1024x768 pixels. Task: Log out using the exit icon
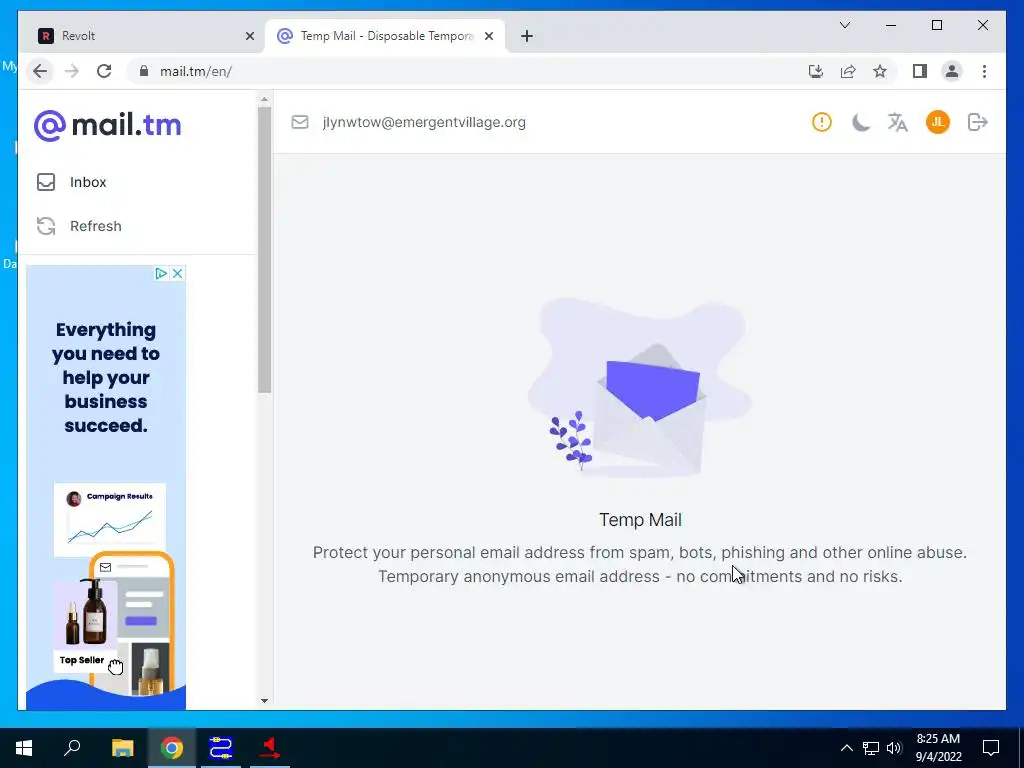coord(978,122)
